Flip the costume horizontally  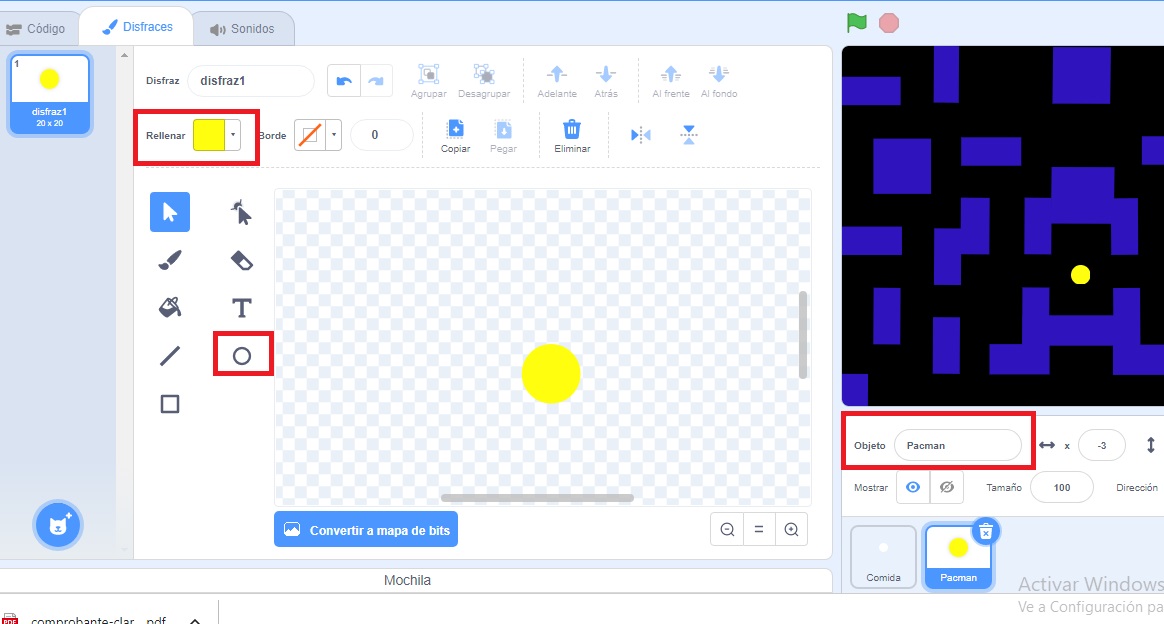(x=639, y=133)
